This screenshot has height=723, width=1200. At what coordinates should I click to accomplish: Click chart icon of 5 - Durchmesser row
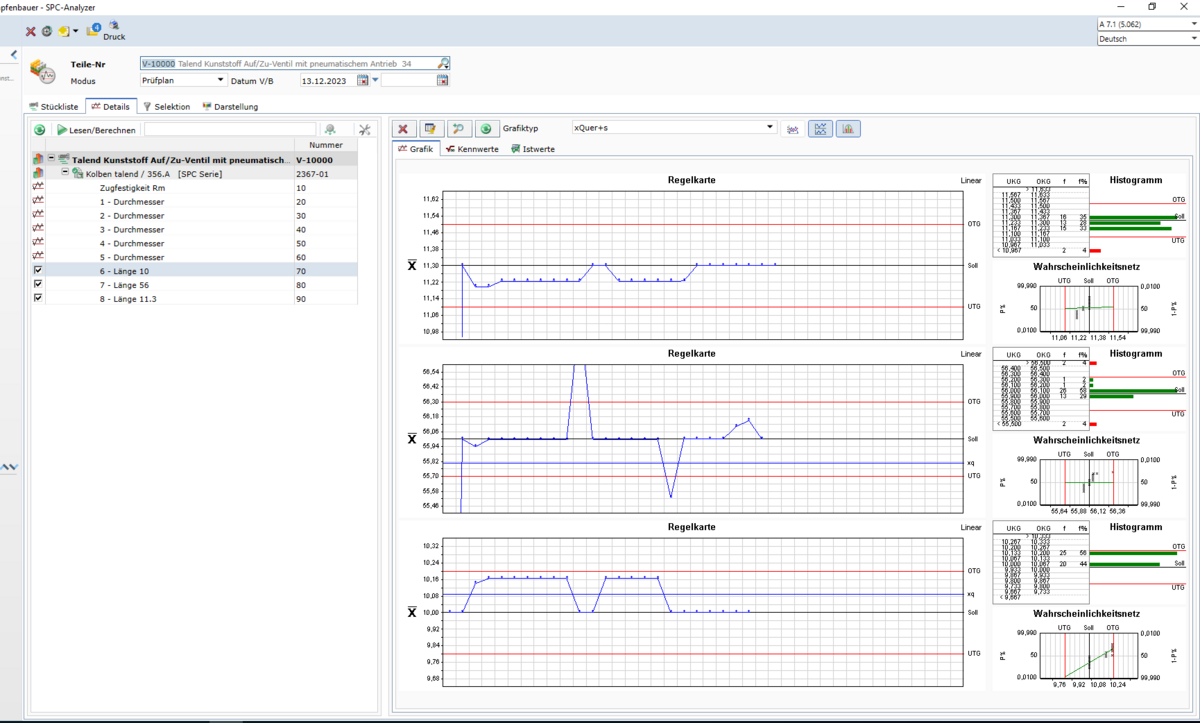pos(39,257)
